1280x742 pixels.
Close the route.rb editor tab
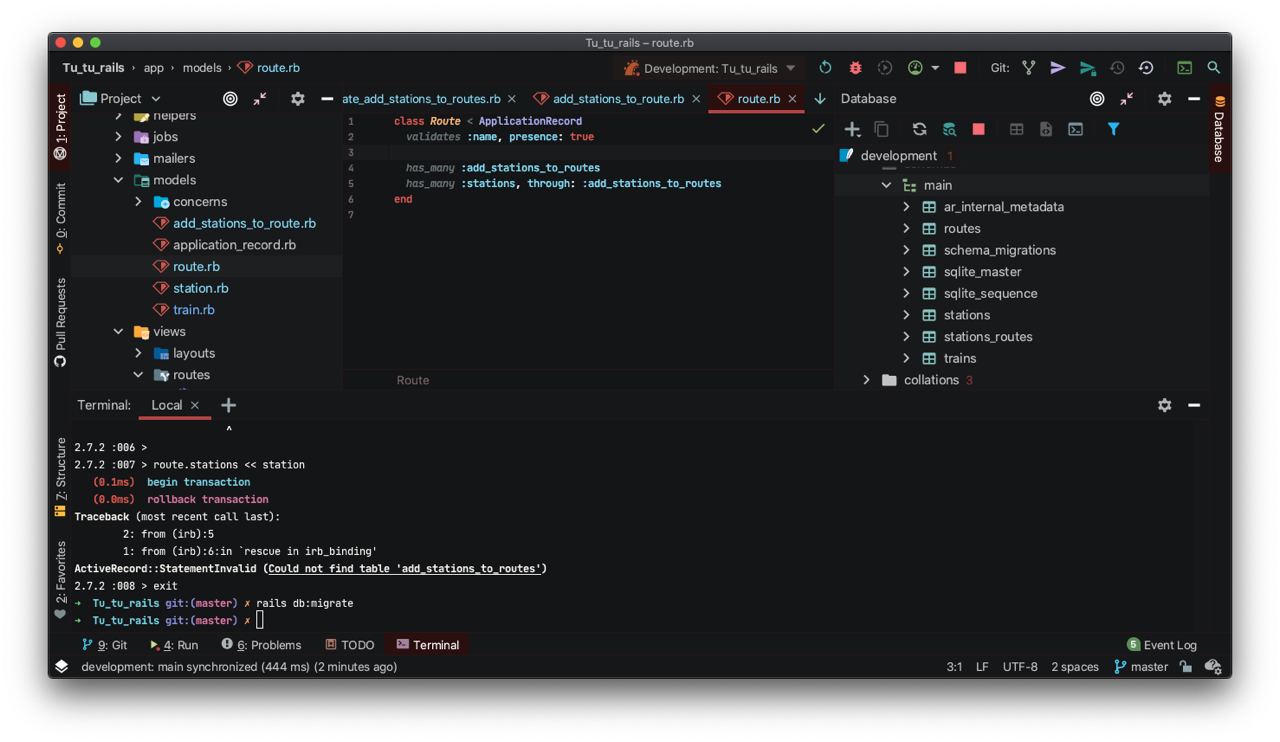(x=792, y=99)
